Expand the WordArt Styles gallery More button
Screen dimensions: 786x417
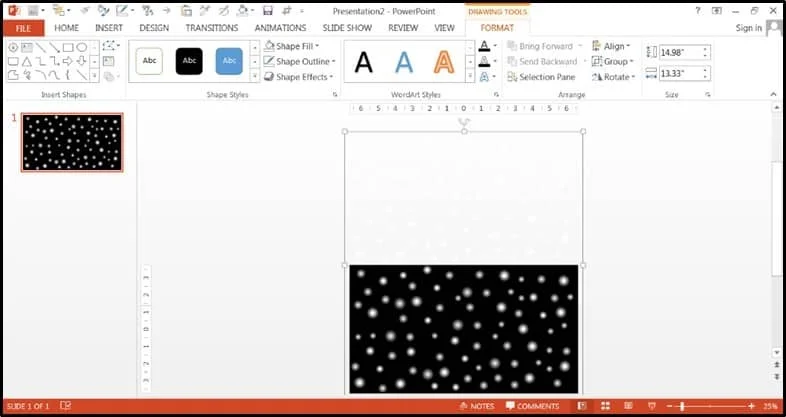(x=470, y=76)
